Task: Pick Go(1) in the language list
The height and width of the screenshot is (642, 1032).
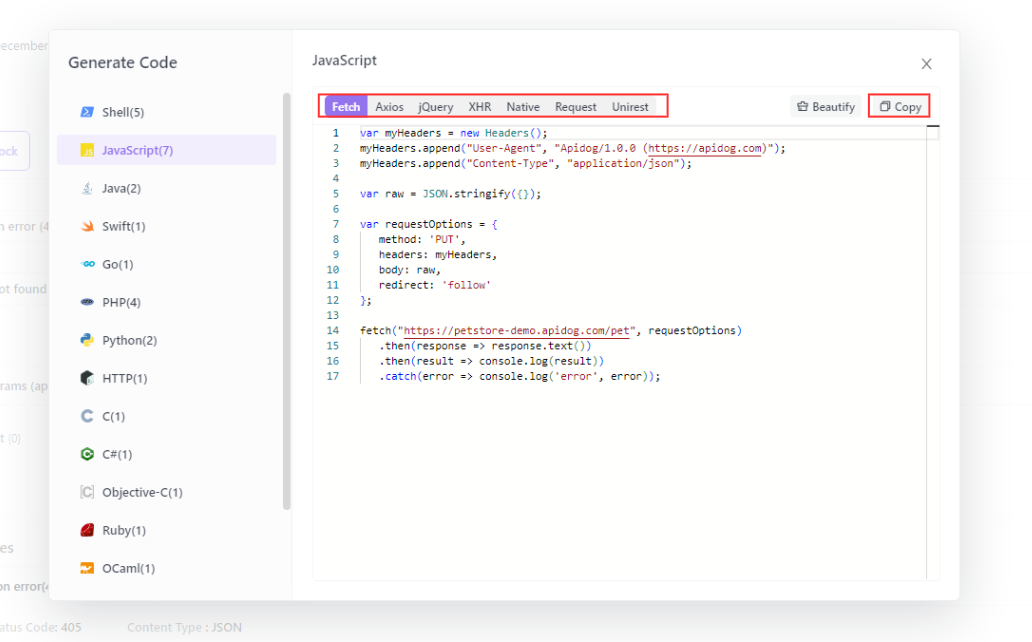Action: pos(167,264)
